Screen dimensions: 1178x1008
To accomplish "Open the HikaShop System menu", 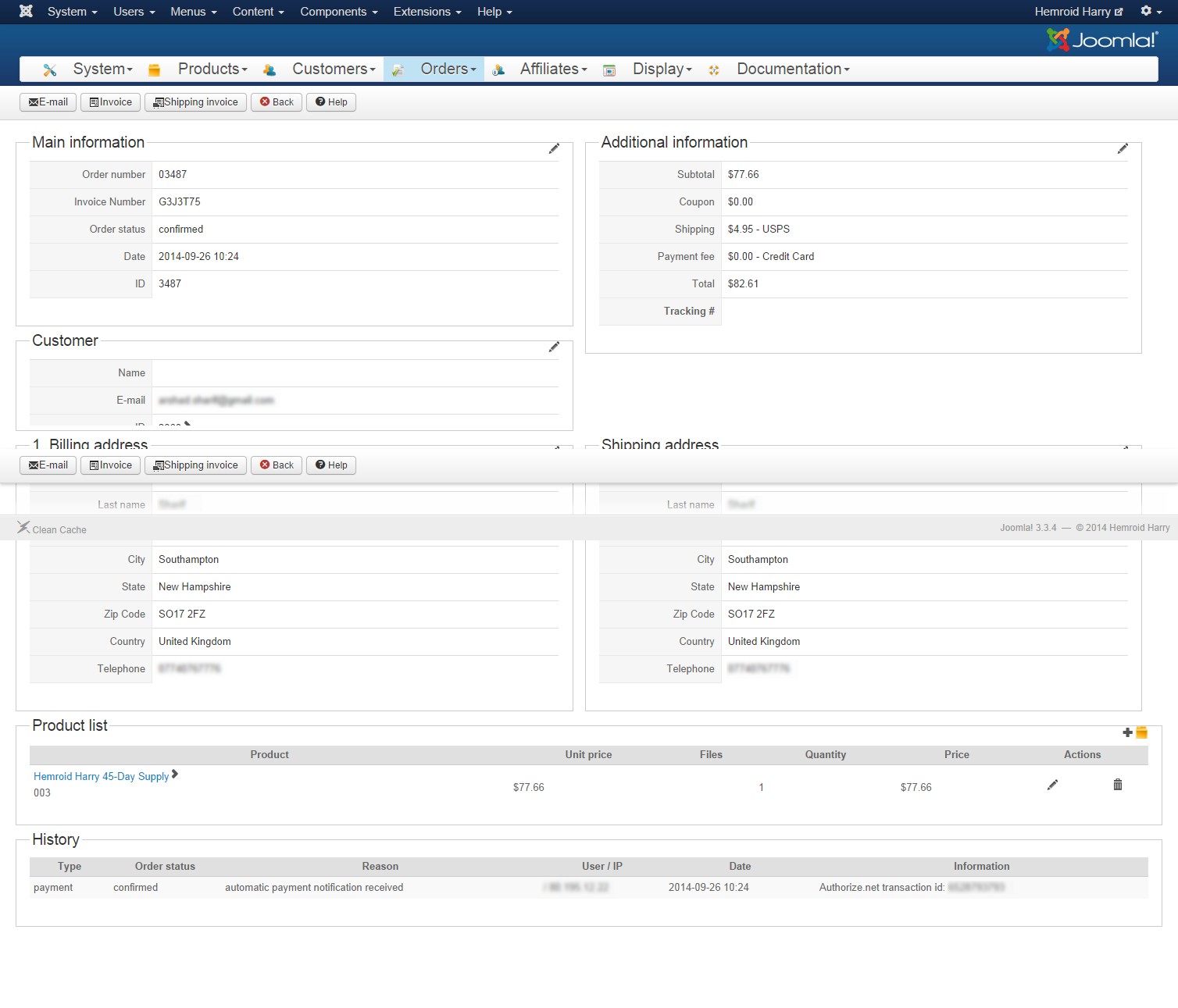I will click(103, 69).
